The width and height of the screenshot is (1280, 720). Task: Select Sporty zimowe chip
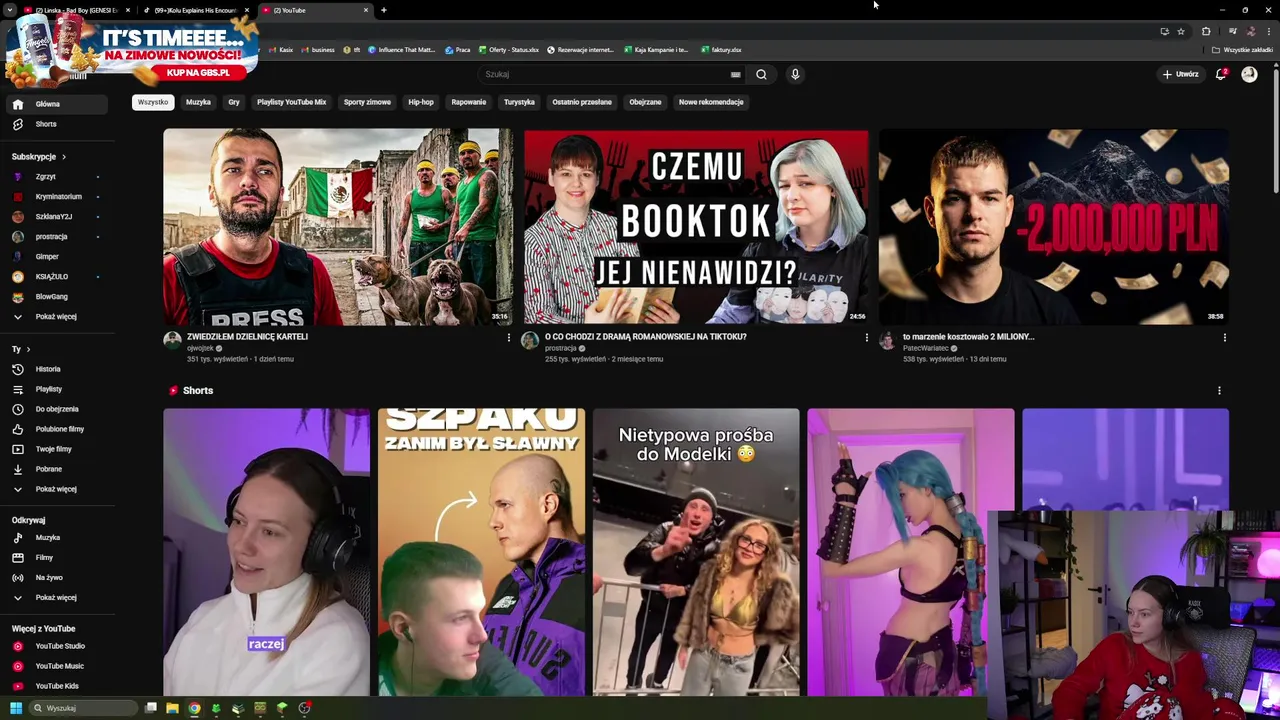pos(367,102)
